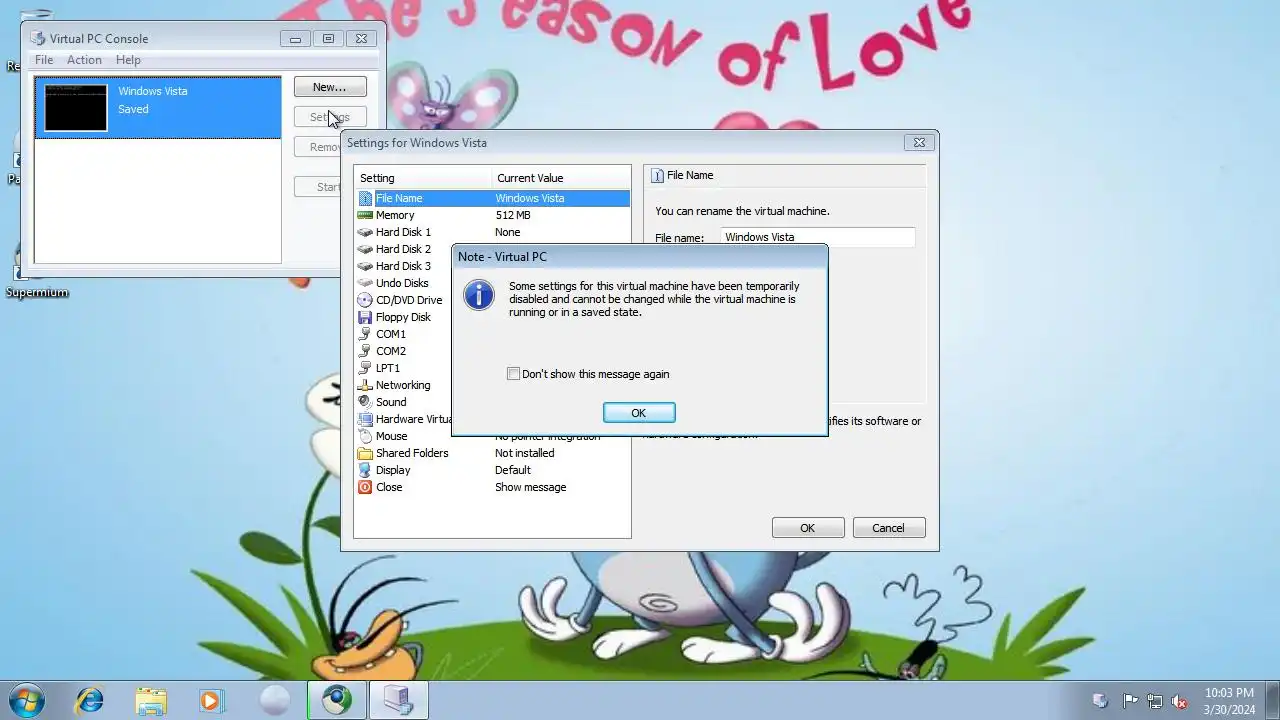Click the COM1 port icon
Viewport: 1280px width, 720px height.
365,334
